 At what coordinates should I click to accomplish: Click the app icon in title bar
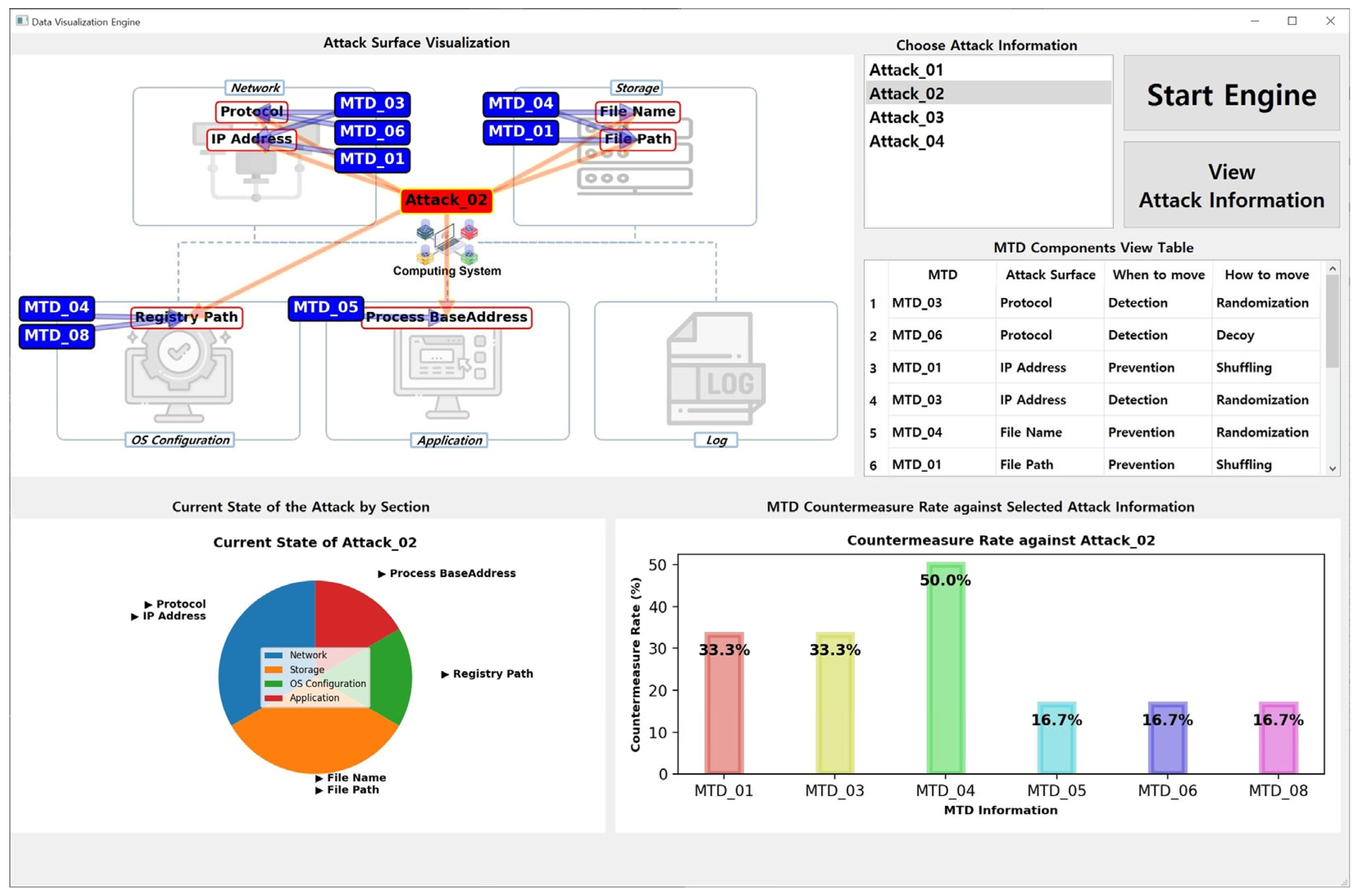coord(22,21)
